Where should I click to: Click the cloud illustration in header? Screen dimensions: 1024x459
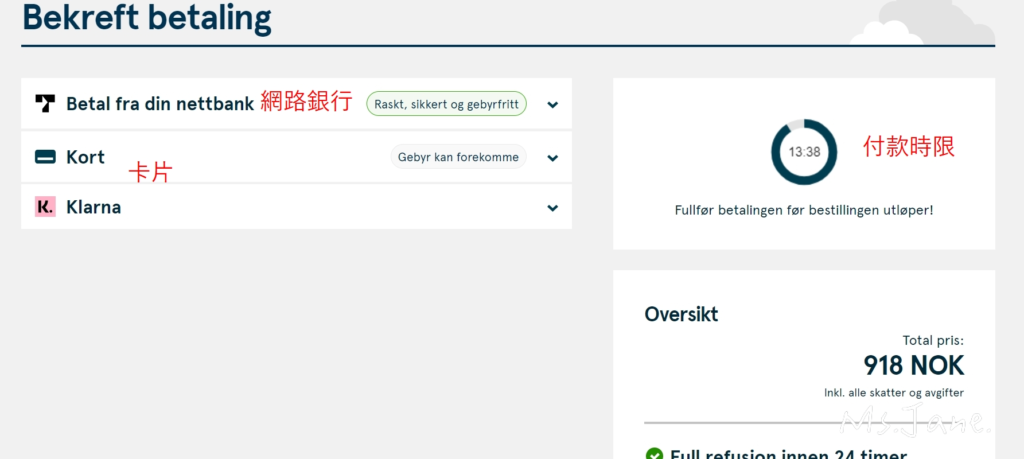918,25
